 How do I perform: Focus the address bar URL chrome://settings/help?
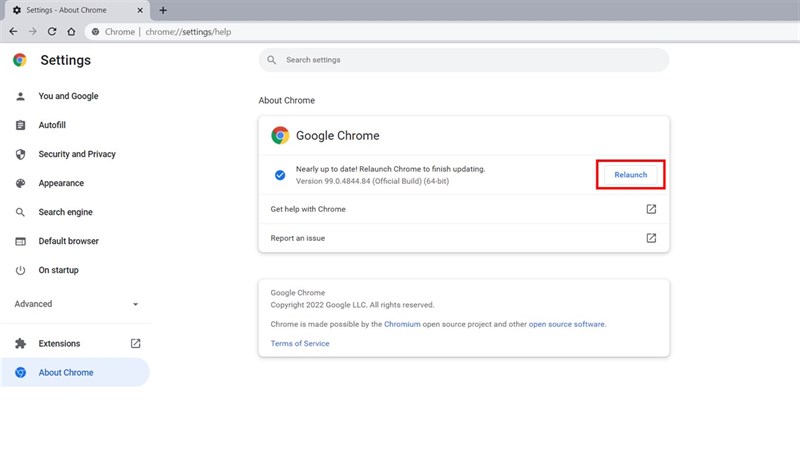pyautogui.click(x=188, y=32)
